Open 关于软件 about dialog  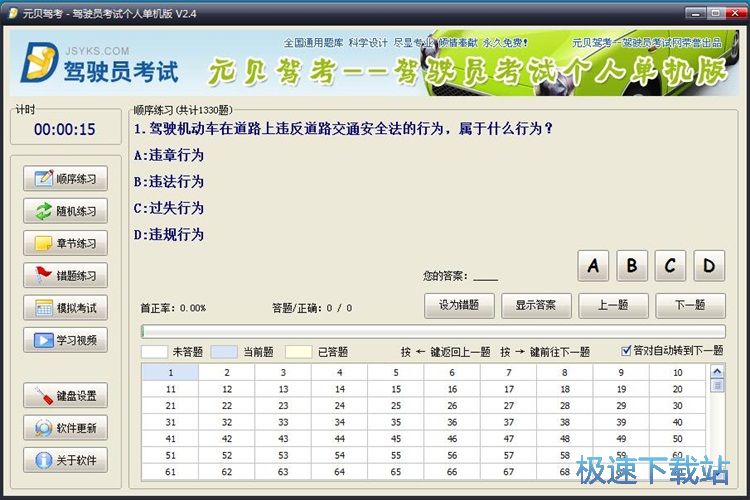65,460
